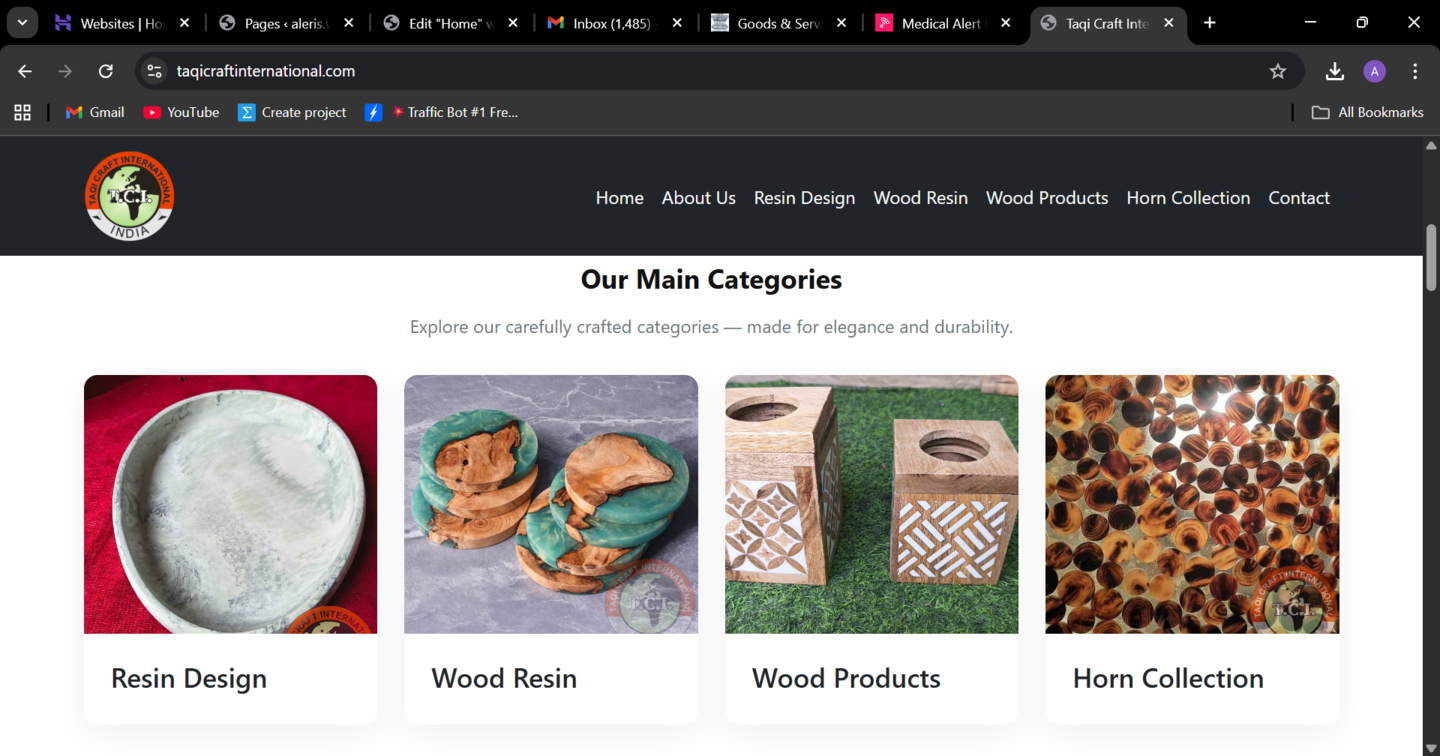This screenshot has width=1440, height=756.
Task: Open a new tab with the plus button
Action: [1209, 23]
